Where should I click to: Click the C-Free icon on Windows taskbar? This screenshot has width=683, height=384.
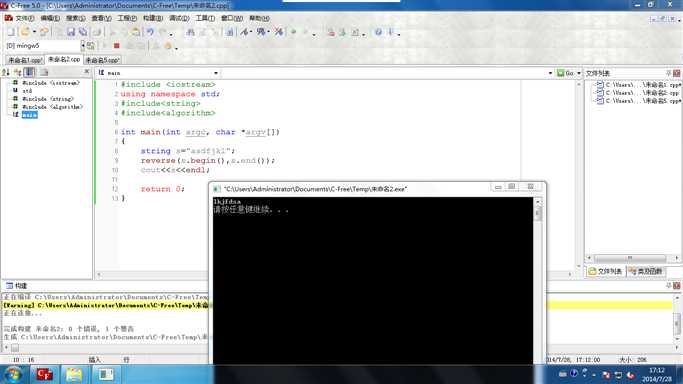[x=44, y=374]
